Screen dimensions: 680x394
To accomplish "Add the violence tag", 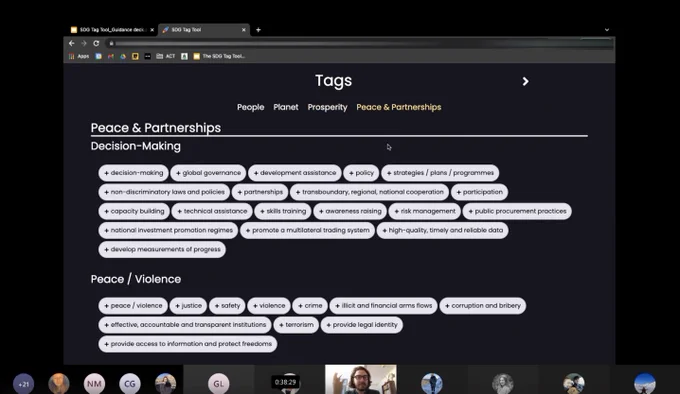I will (269, 306).
